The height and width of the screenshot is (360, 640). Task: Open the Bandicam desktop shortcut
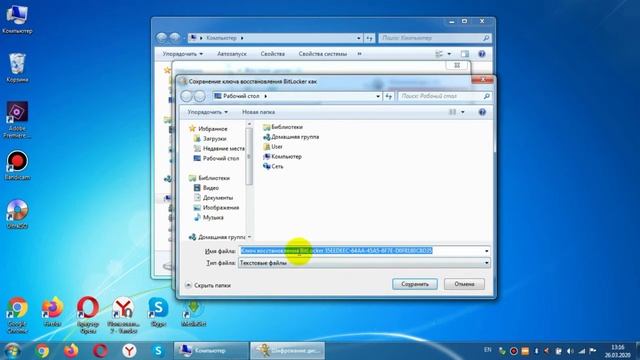pos(17,165)
